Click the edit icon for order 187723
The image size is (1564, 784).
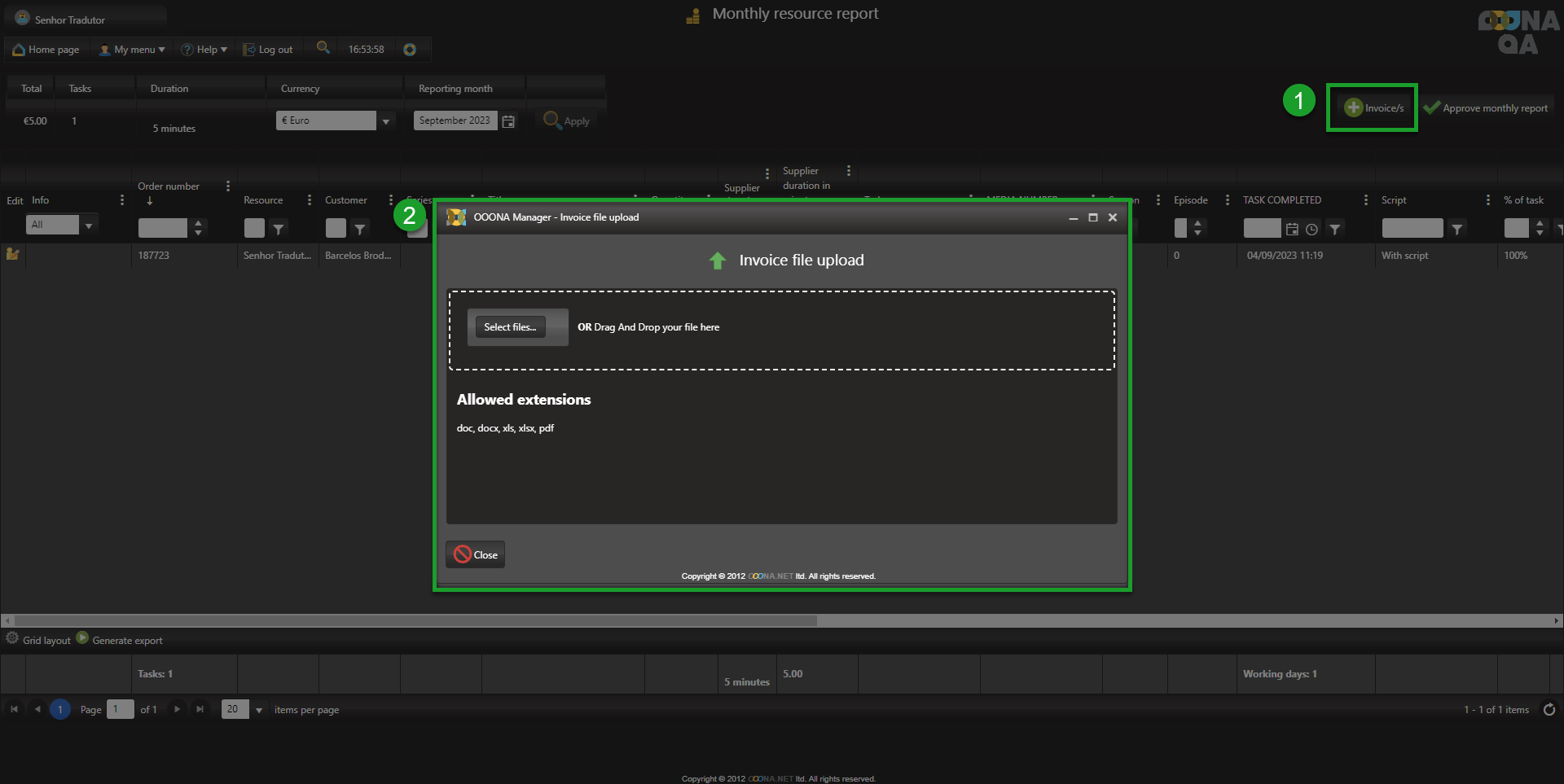coord(12,254)
